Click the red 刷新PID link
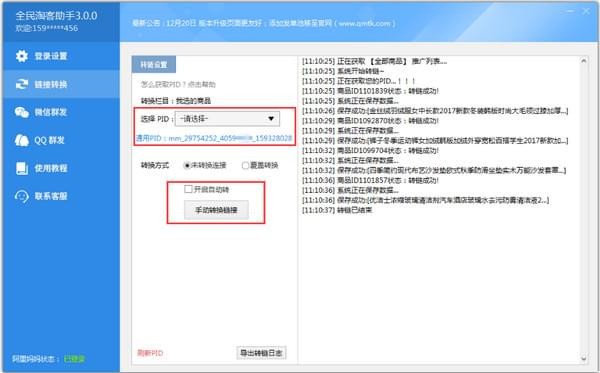600x373 pixels. tap(150, 353)
